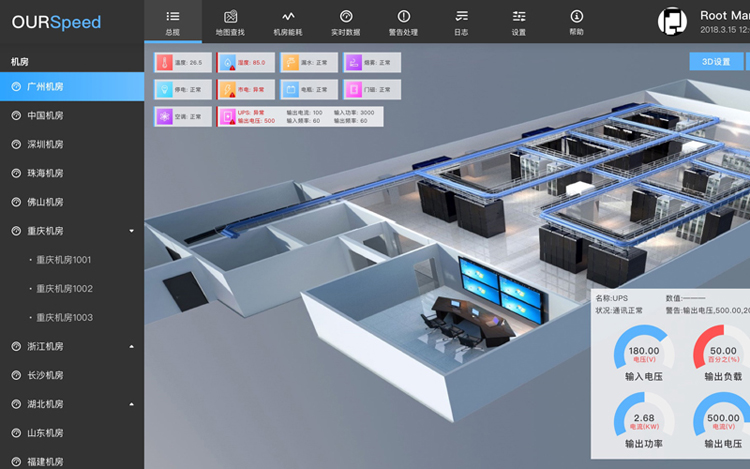The height and width of the screenshot is (469, 750).
Task: Click the 3D设置 button
Action: 716,62
